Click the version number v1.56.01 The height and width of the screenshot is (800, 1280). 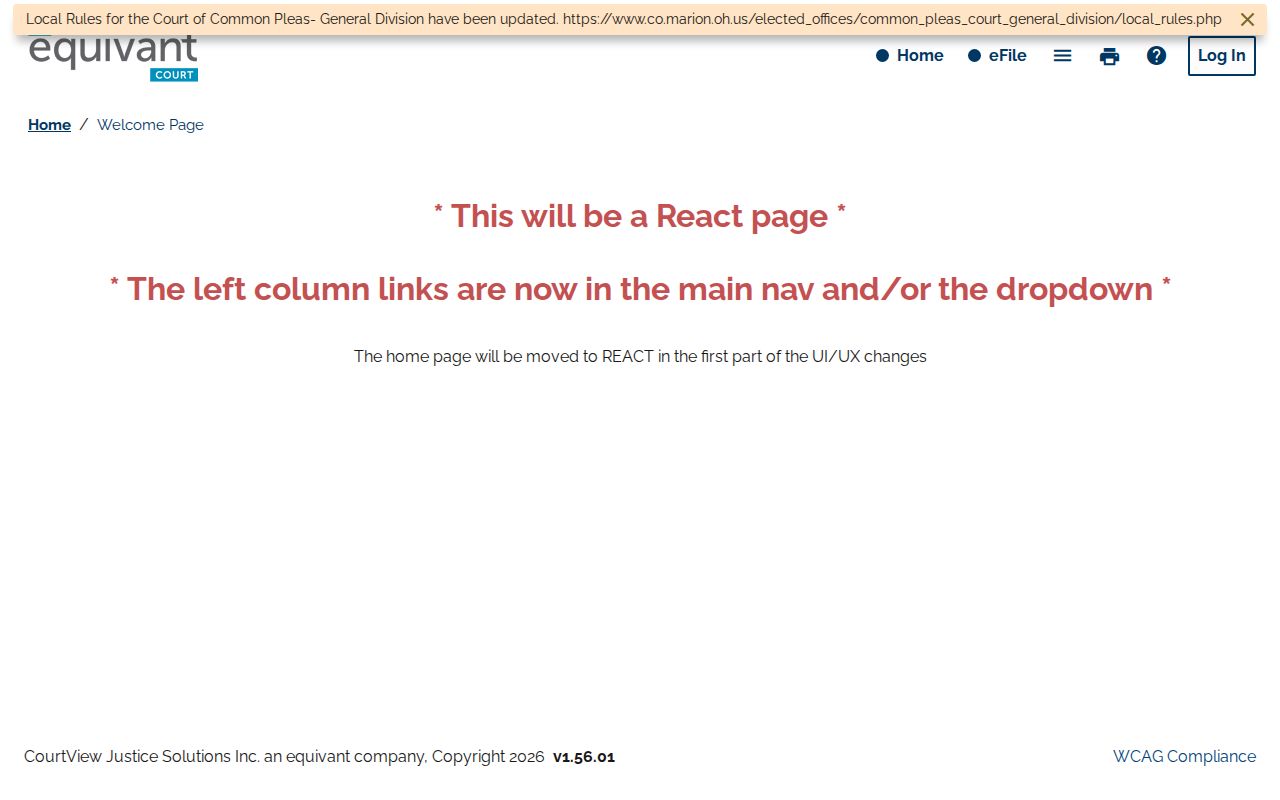coord(584,758)
